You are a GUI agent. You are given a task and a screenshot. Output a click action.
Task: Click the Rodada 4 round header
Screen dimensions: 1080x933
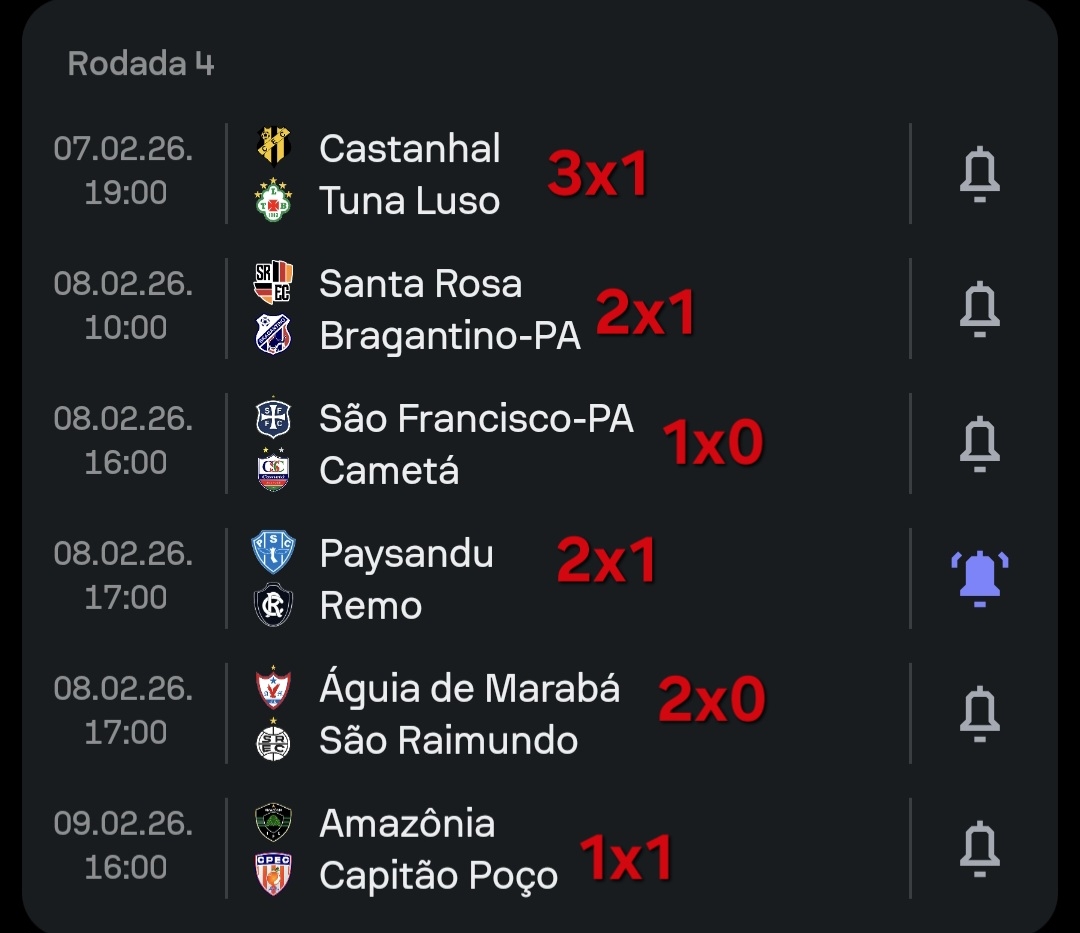141,64
